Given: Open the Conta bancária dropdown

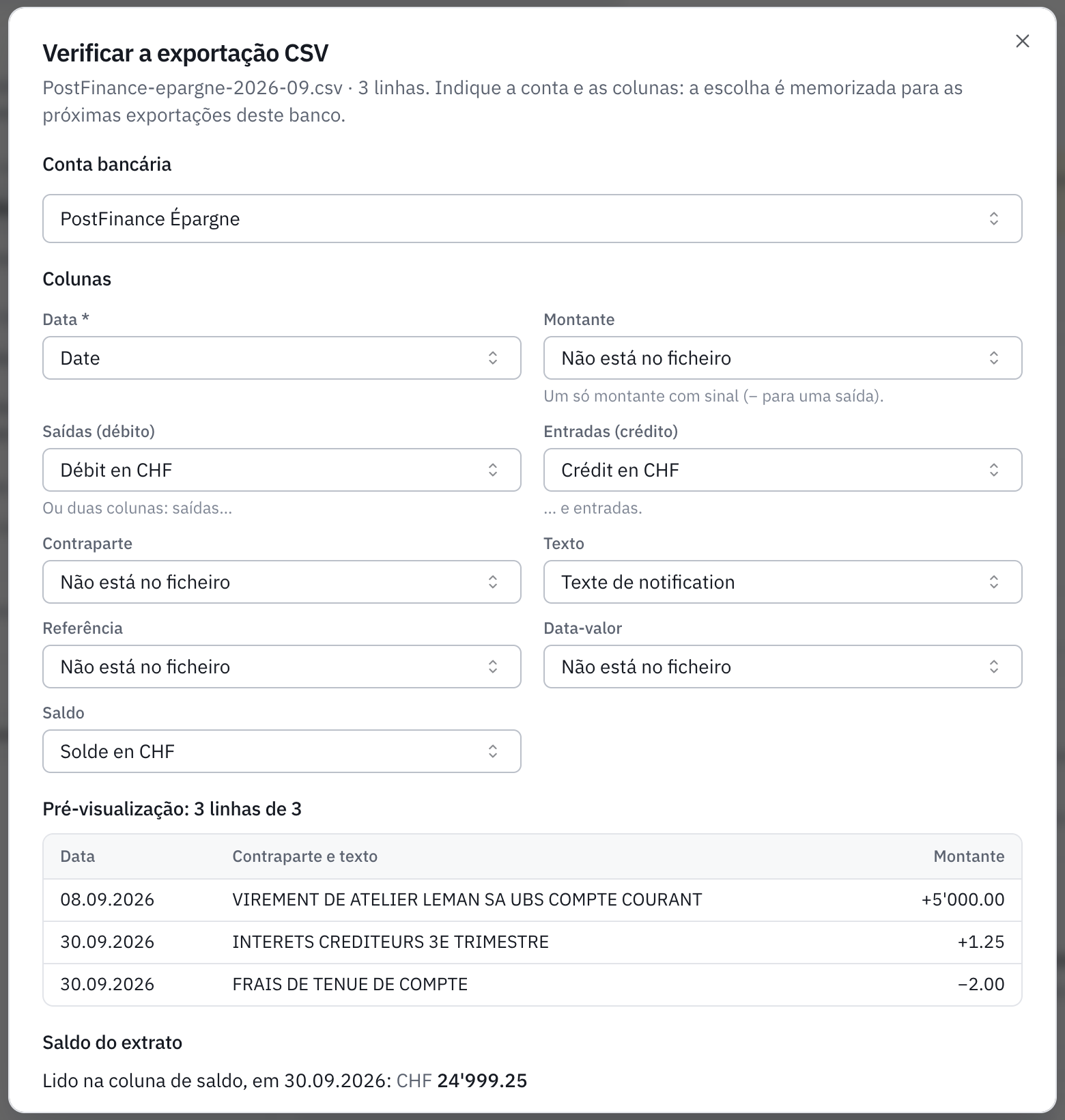Looking at the screenshot, I should point(532,219).
